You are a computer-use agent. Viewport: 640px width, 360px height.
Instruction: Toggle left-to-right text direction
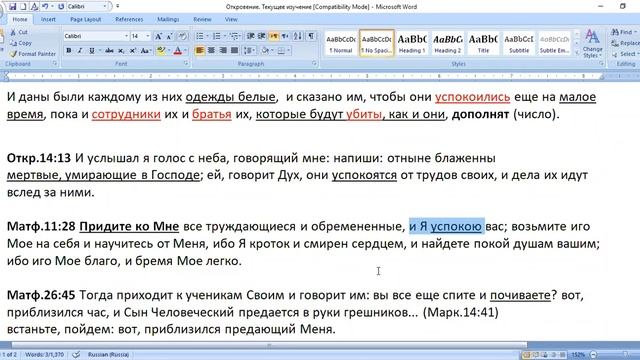[x=273, y=36]
